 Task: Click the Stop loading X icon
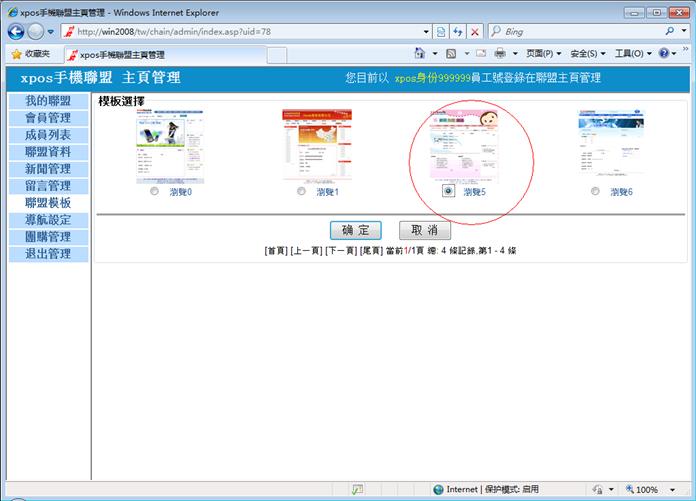475,32
